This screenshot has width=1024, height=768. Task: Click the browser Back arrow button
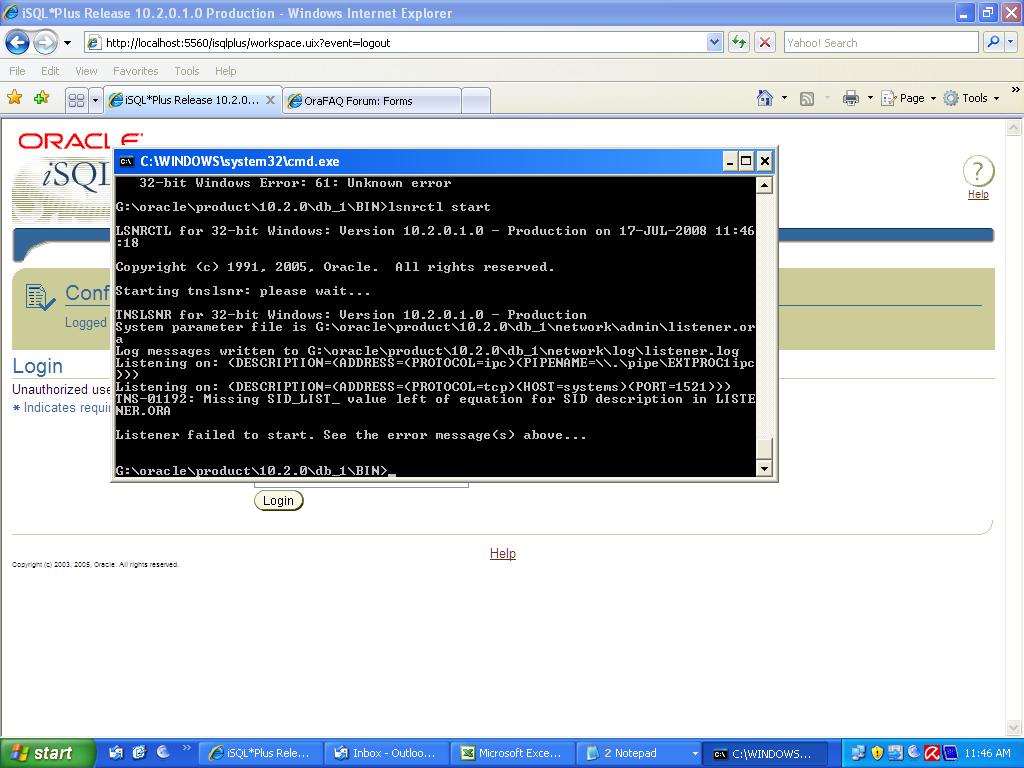(x=17, y=43)
